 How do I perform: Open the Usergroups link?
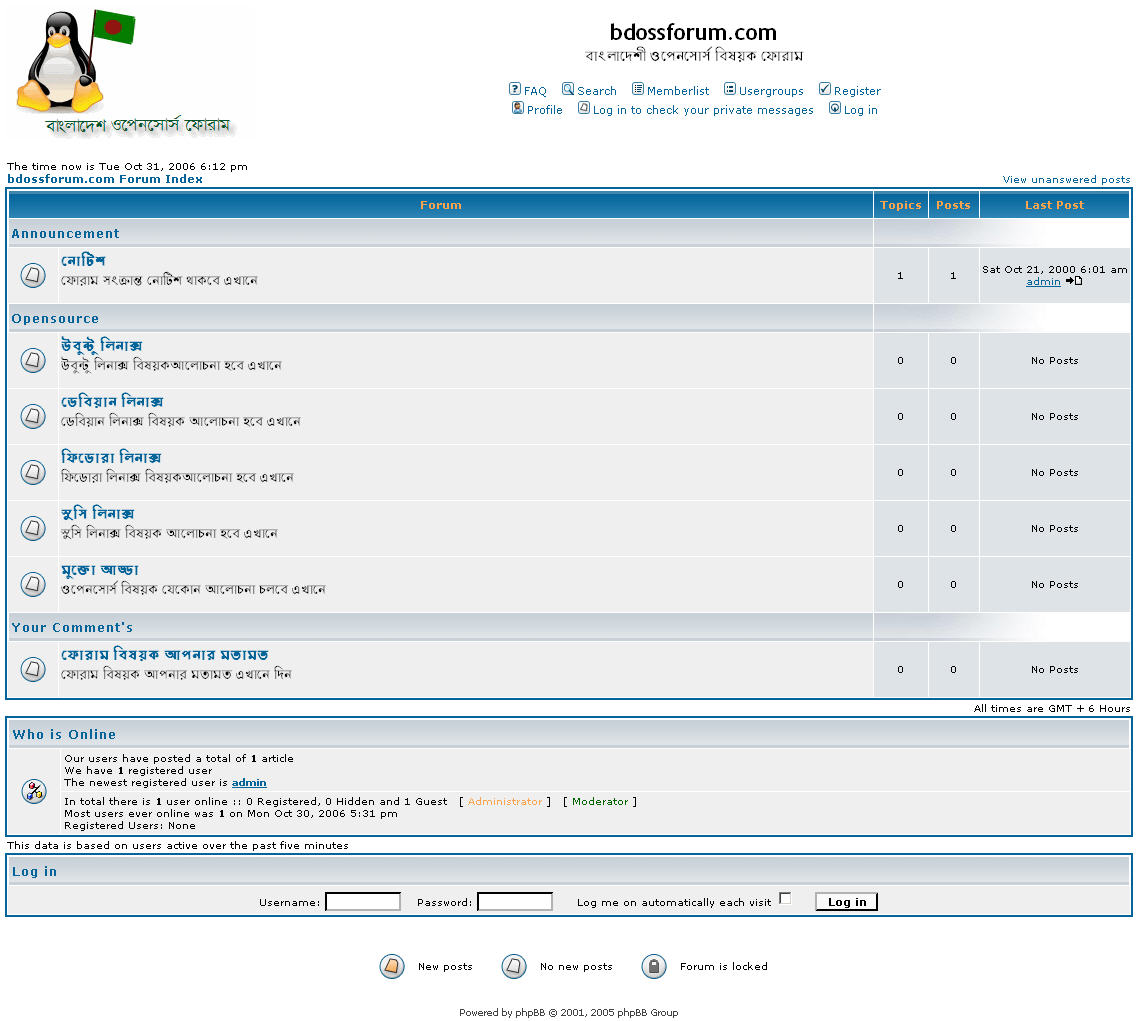pyautogui.click(x=771, y=91)
